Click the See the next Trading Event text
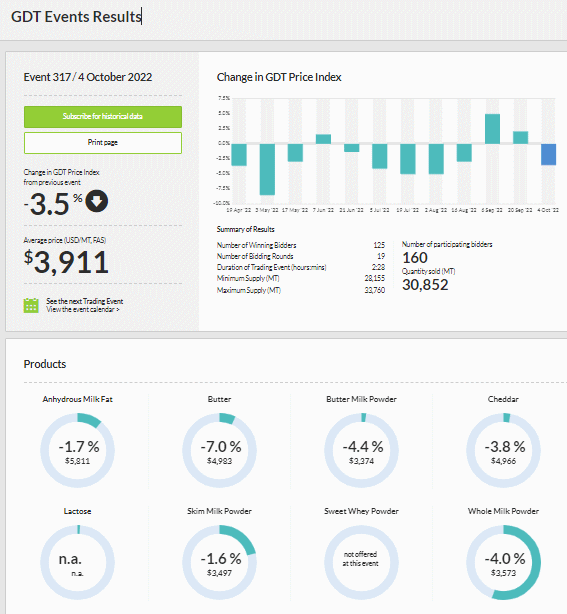The height and width of the screenshot is (614, 567). (x=85, y=301)
